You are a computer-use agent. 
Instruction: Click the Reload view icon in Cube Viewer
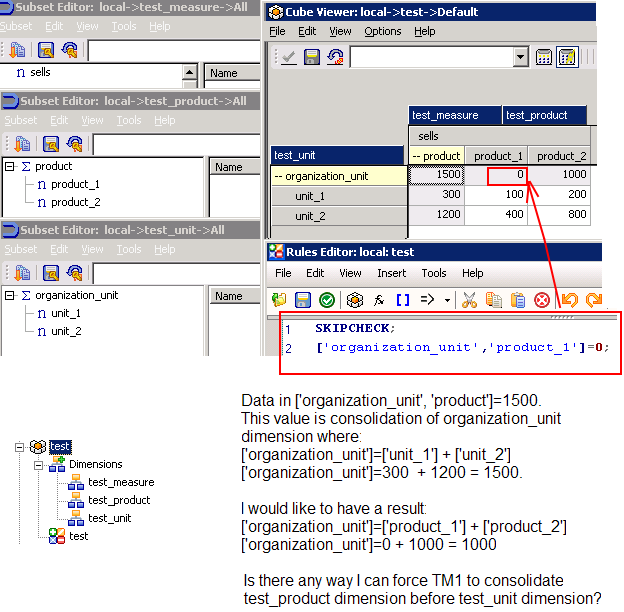tap(335, 57)
